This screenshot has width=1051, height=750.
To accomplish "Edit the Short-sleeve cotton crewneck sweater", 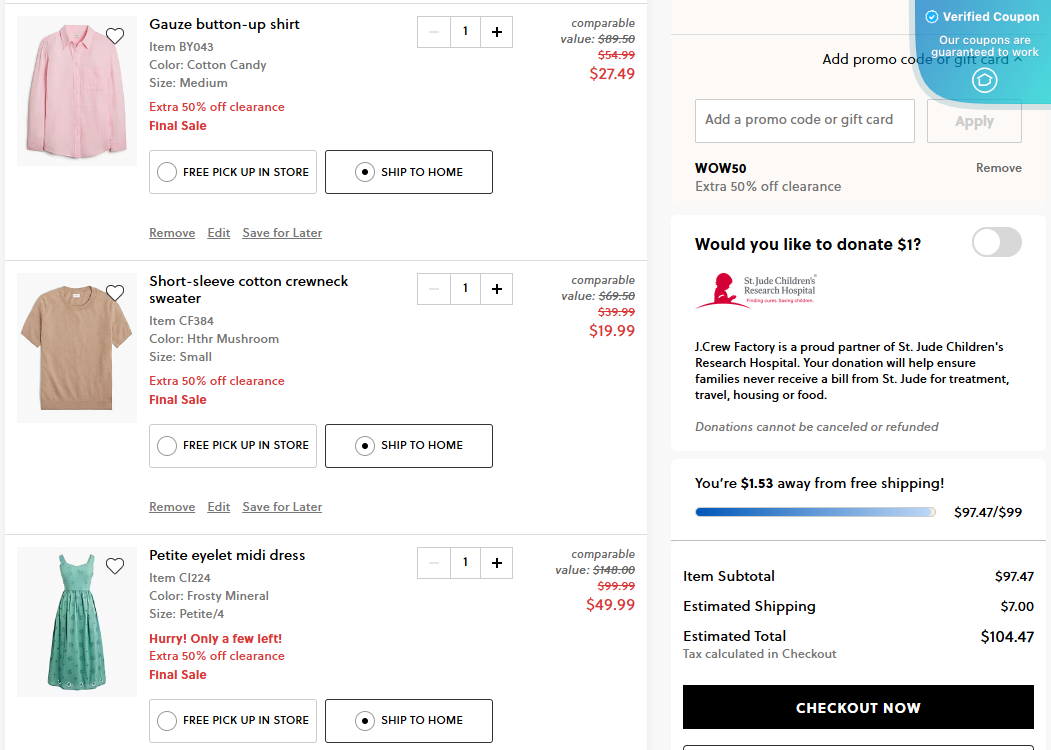I will [219, 507].
